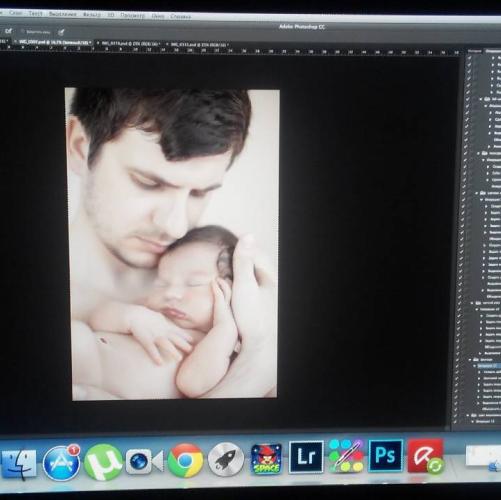
Task: Toggle checkmark of the topmost action set folder
Action: click(x=468, y=99)
